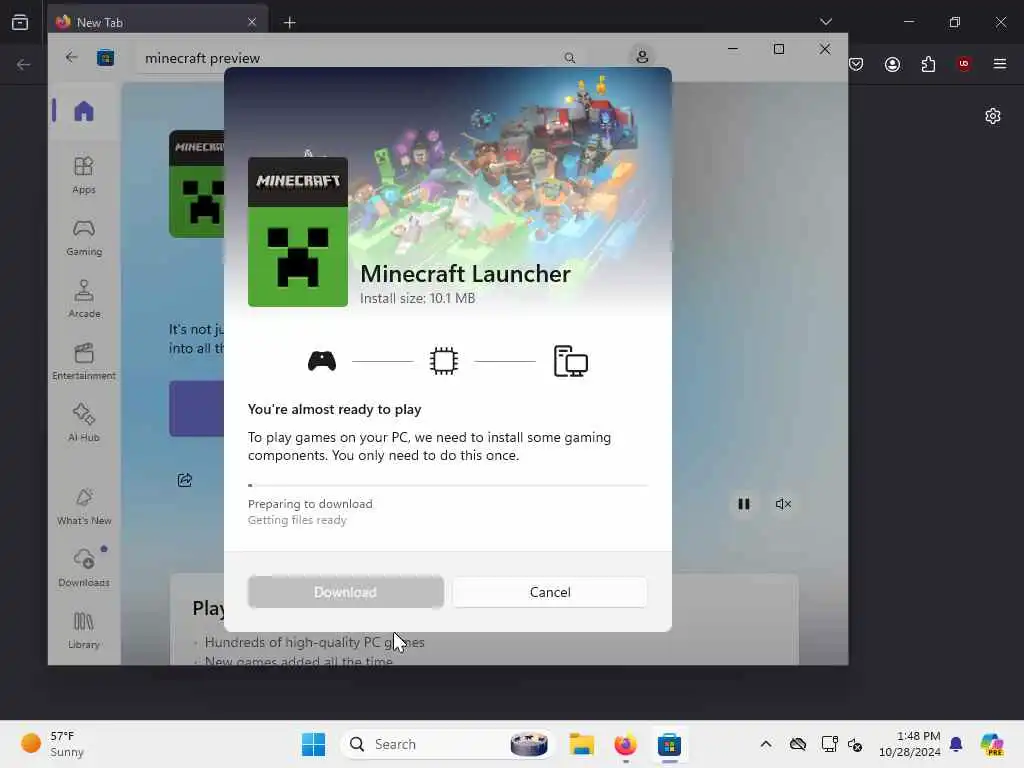
Task: Click the network tray icon in taskbar
Action: 829,744
